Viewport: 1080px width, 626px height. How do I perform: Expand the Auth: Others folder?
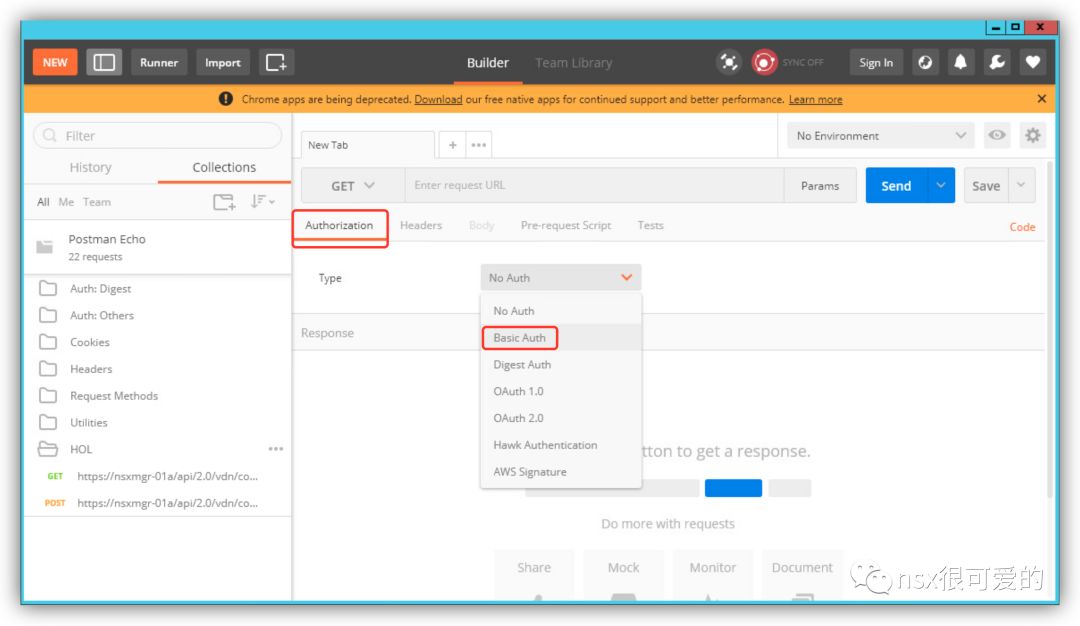(x=158, y=315)
